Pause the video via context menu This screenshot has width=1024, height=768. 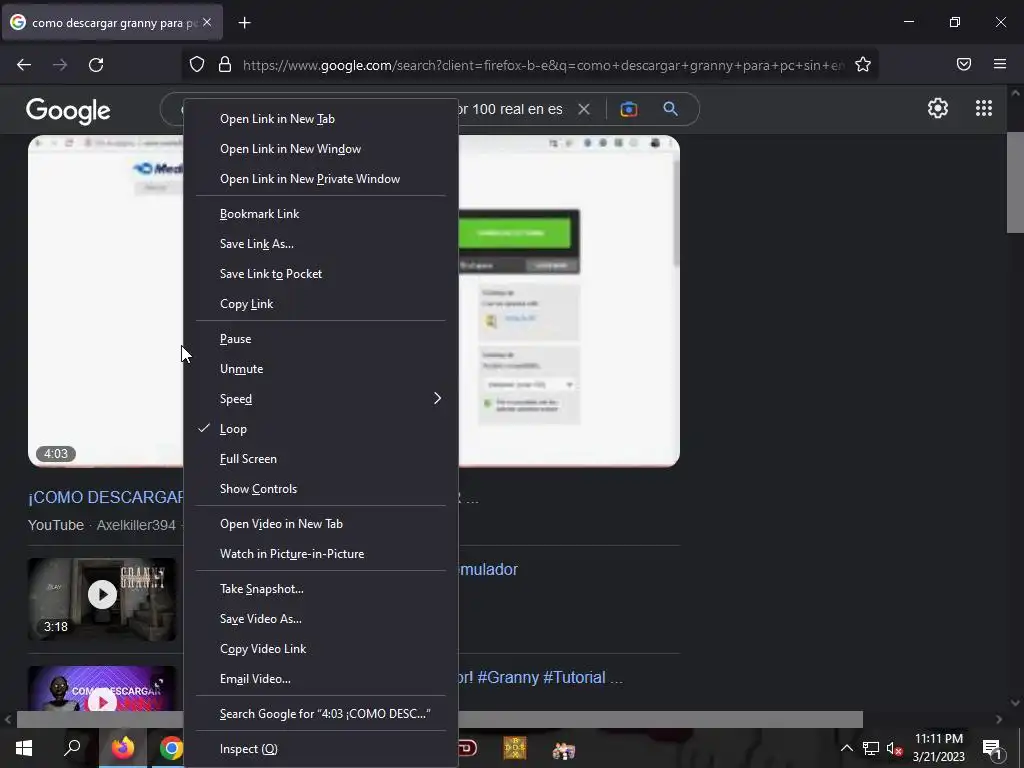(321, 339)
